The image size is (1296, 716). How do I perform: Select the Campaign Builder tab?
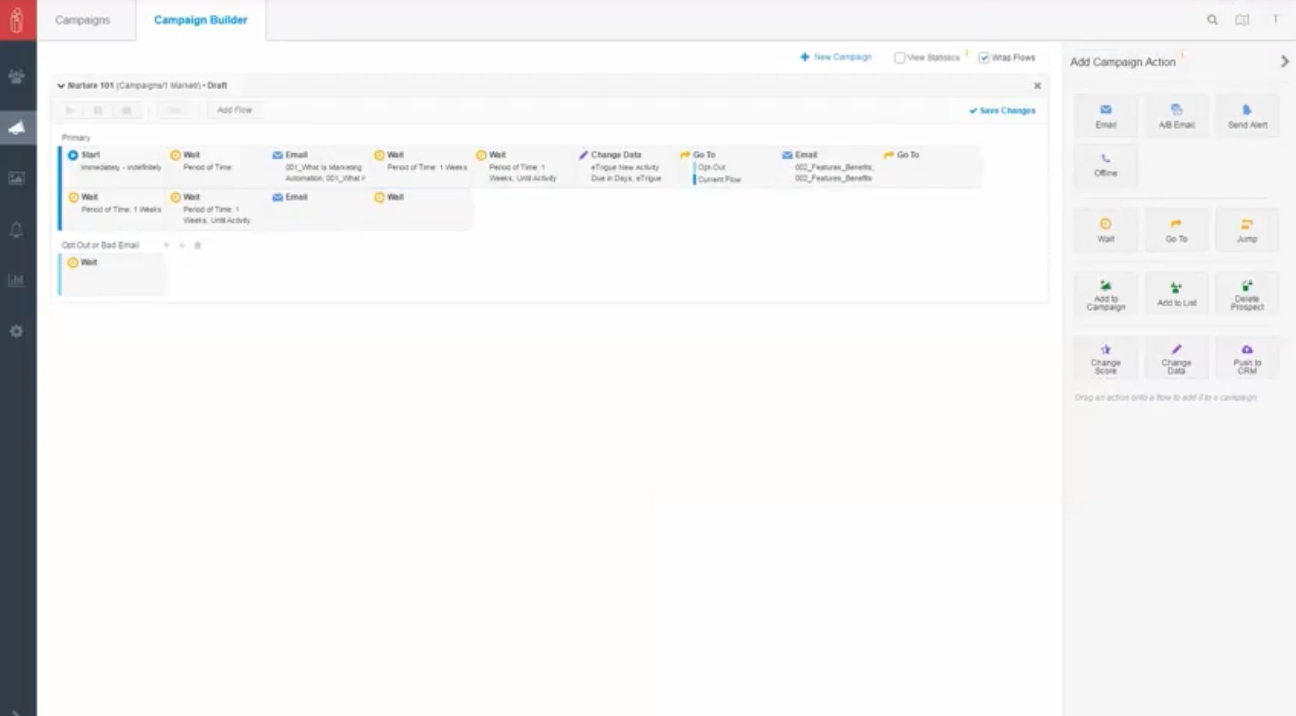[201, 20]
